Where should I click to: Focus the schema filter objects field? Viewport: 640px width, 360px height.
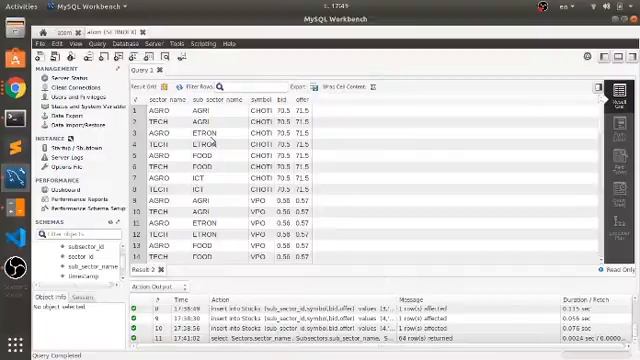79,234
